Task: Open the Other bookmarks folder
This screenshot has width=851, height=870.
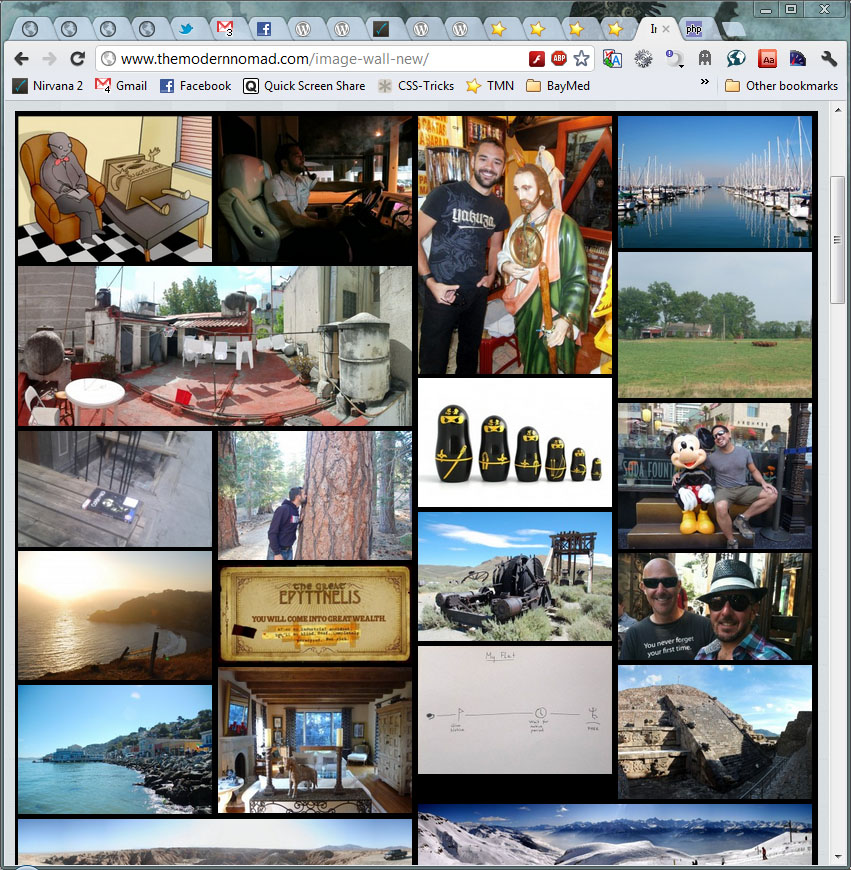Action: coord(781,86)
